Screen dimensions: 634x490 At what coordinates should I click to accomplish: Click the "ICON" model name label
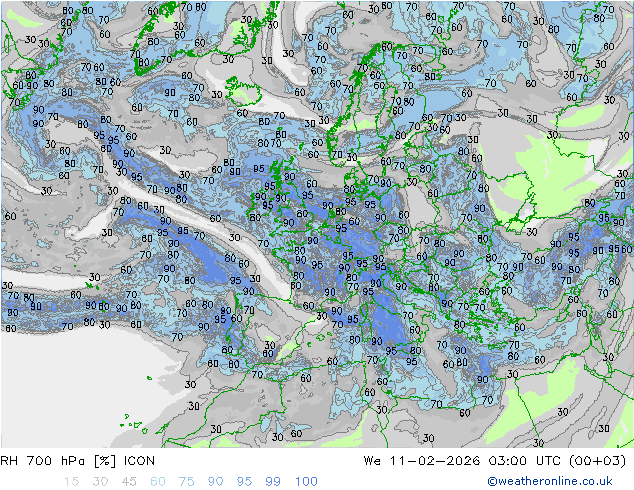(x=139, y=461)
